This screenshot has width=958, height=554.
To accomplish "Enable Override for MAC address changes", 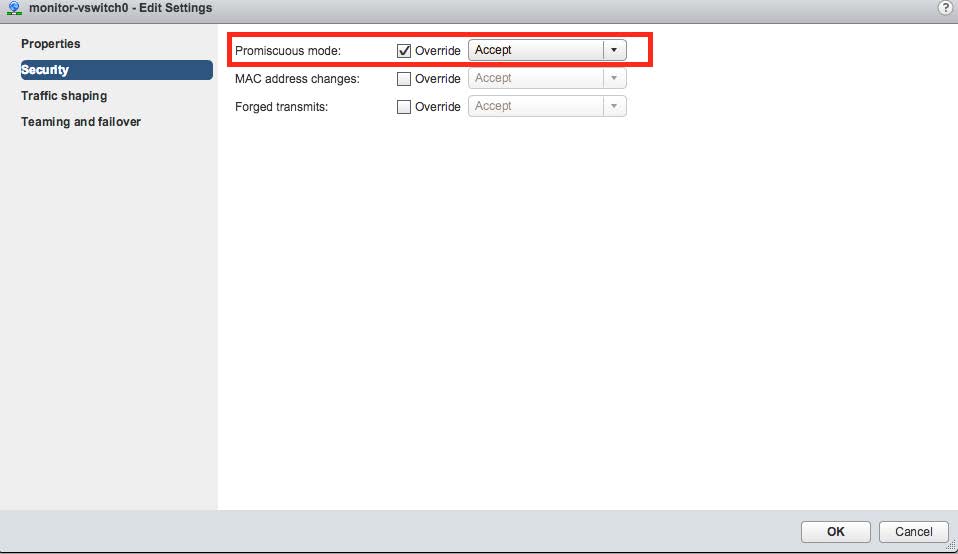I will point(404,79).
